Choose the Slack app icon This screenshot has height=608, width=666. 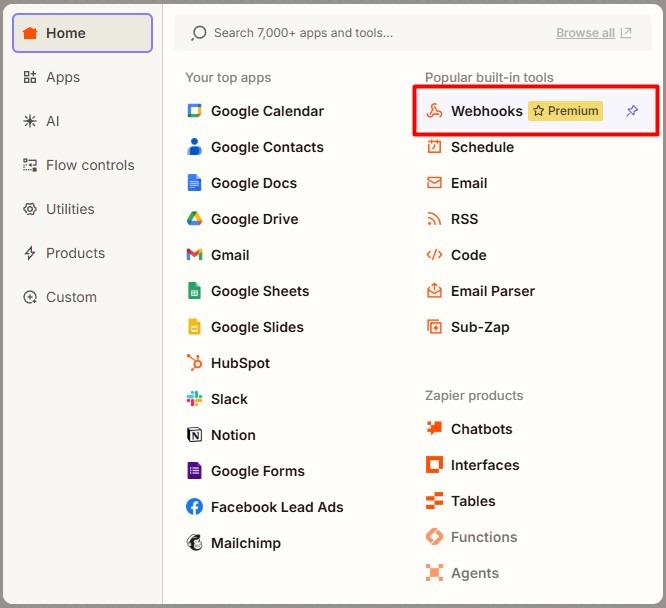(x=194, y=399)
